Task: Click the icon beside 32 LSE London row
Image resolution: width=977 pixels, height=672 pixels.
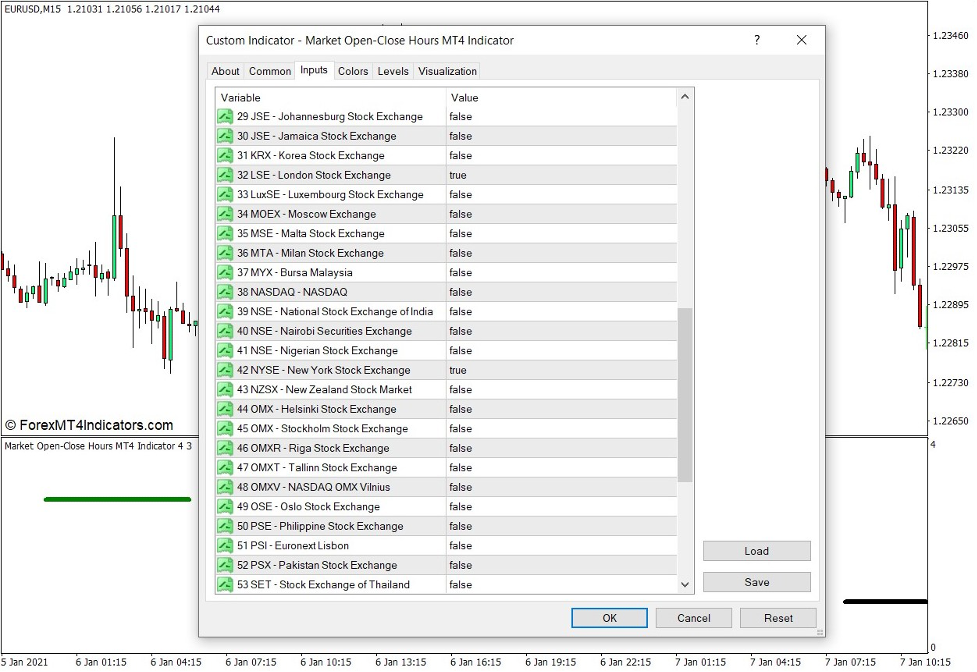Action: pyautogui.click(x=225, y=175)
